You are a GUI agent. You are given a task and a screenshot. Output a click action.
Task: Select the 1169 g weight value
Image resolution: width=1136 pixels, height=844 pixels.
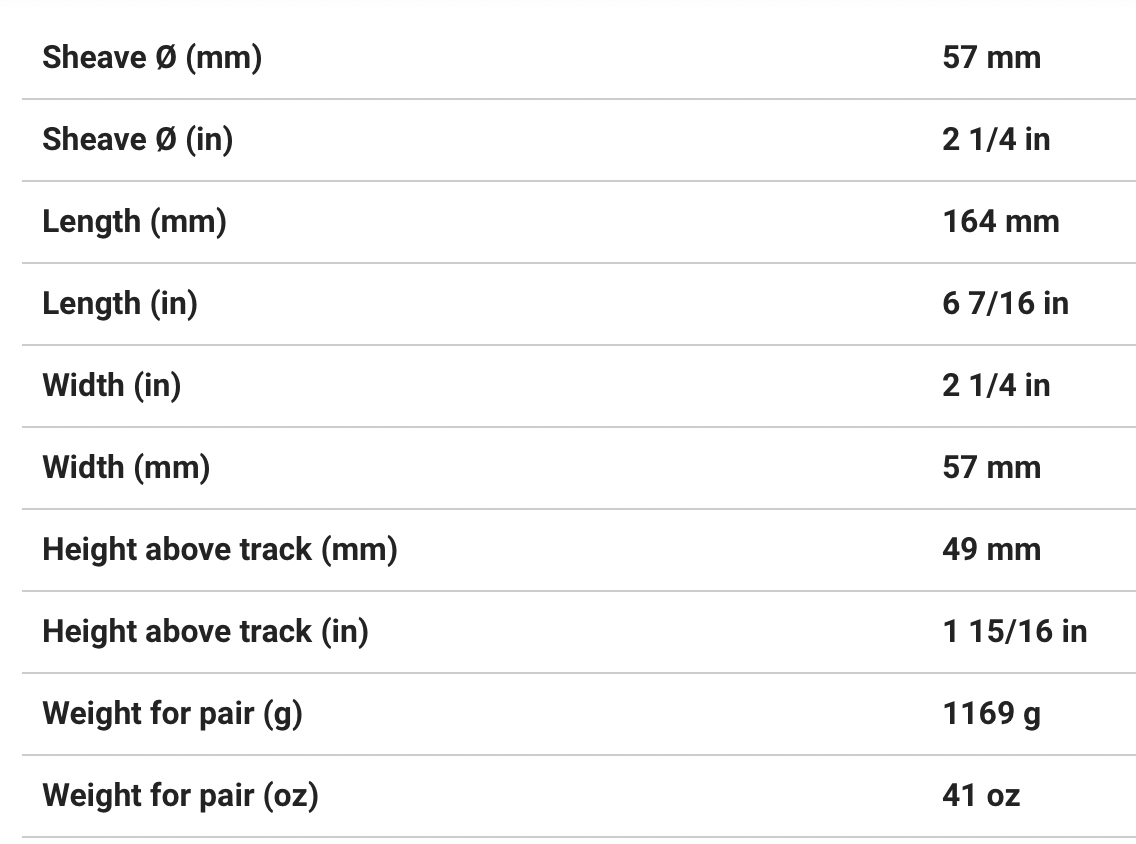point(990,714)
